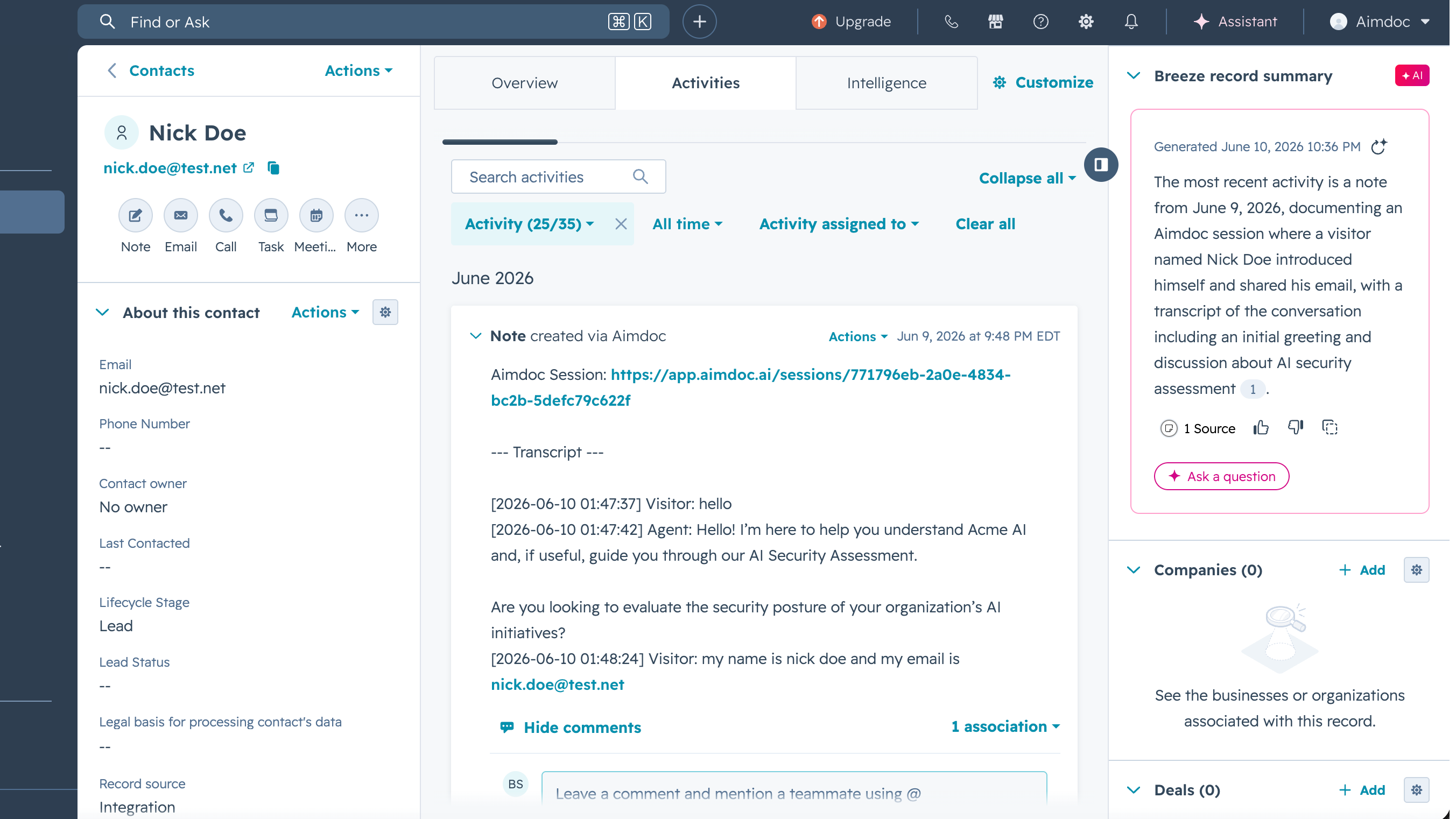Open the Aimdoc session URL link

(751, 387)
